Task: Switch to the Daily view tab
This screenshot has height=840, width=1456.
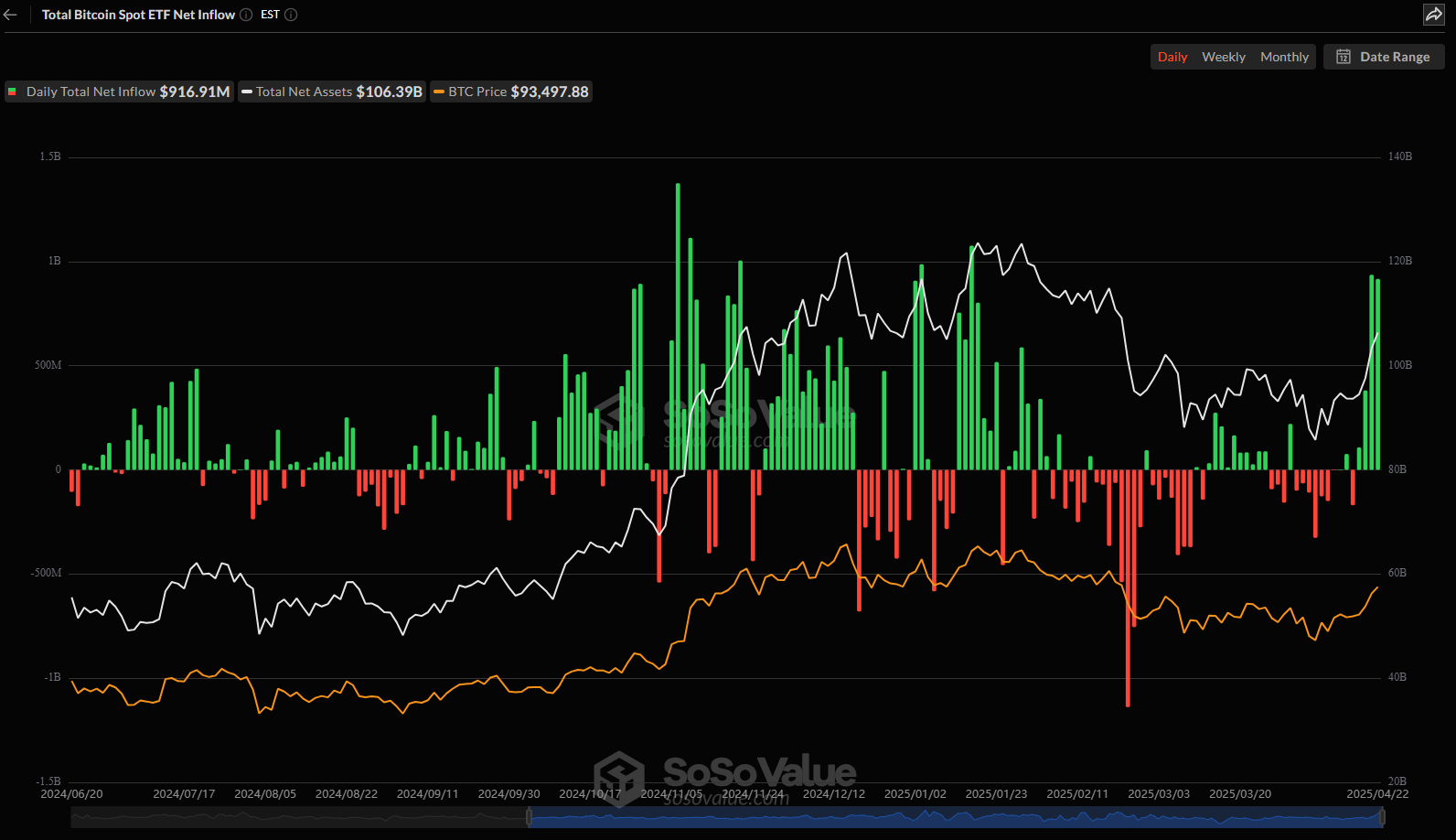Action: pos(1172,57)
